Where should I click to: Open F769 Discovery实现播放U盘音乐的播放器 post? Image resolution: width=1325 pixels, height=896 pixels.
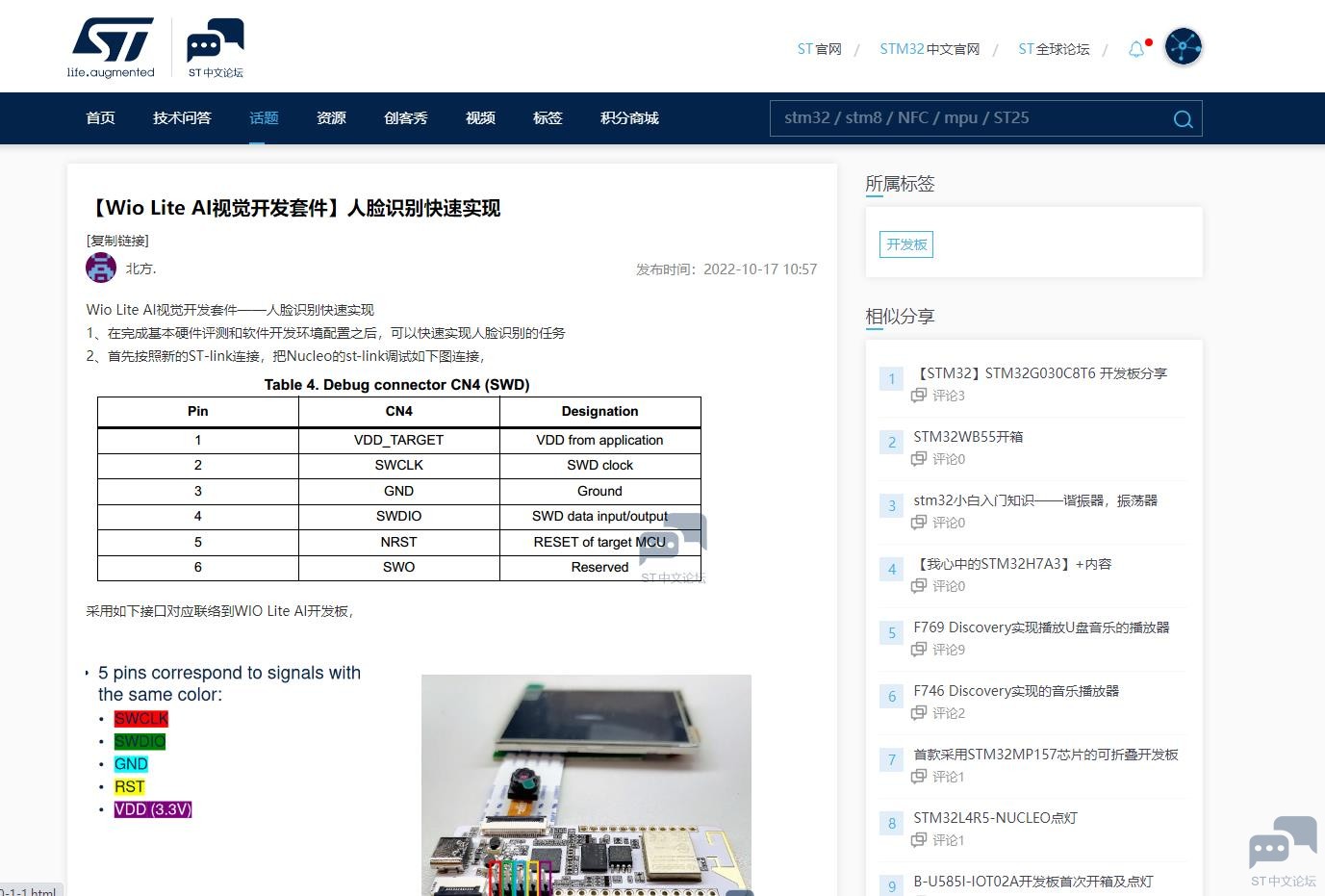(1041, 627)
